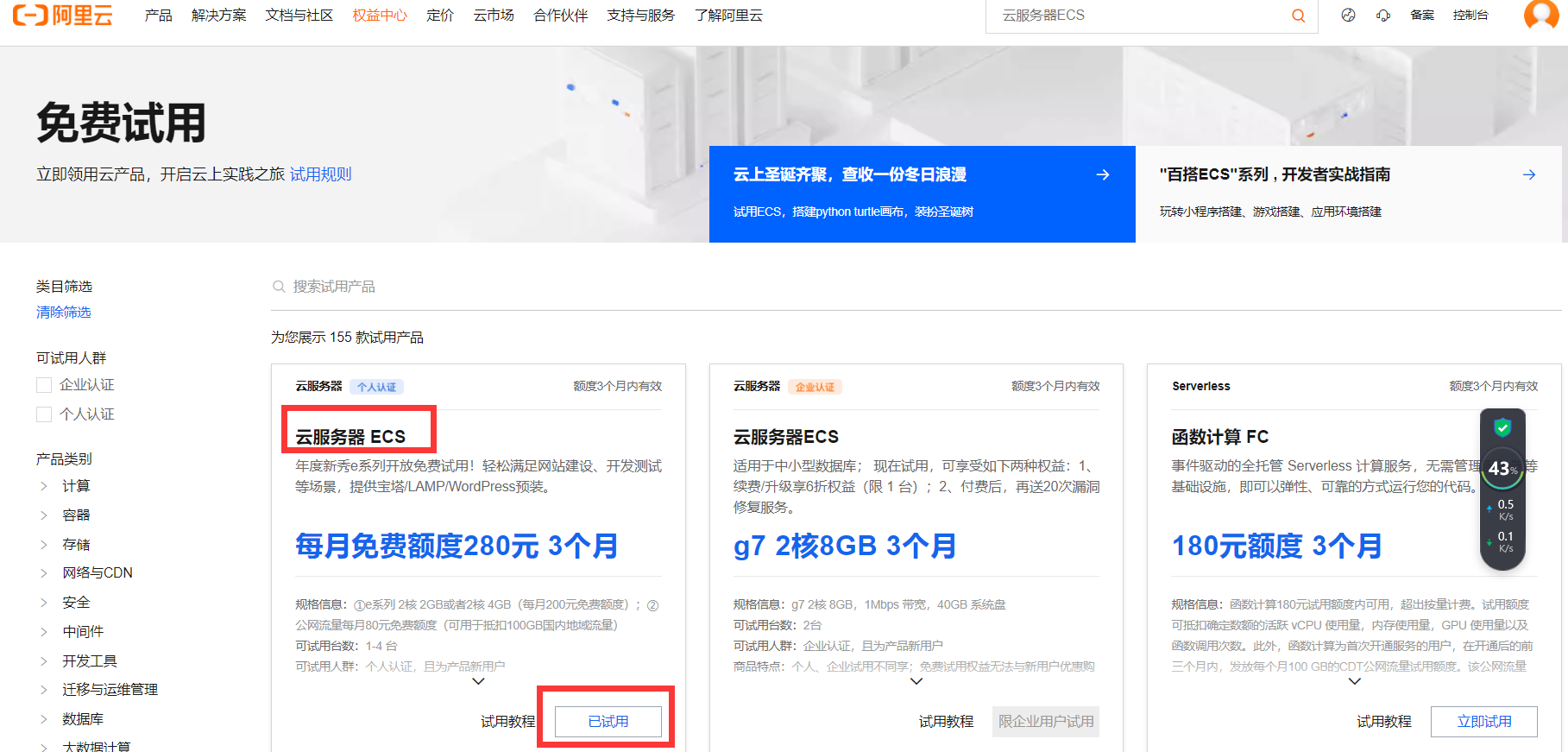Image resolution: width=1568 pixels, height=752 pixels.
Task: Tick the 个人认证 checkbox
Action: coord(44,414)
